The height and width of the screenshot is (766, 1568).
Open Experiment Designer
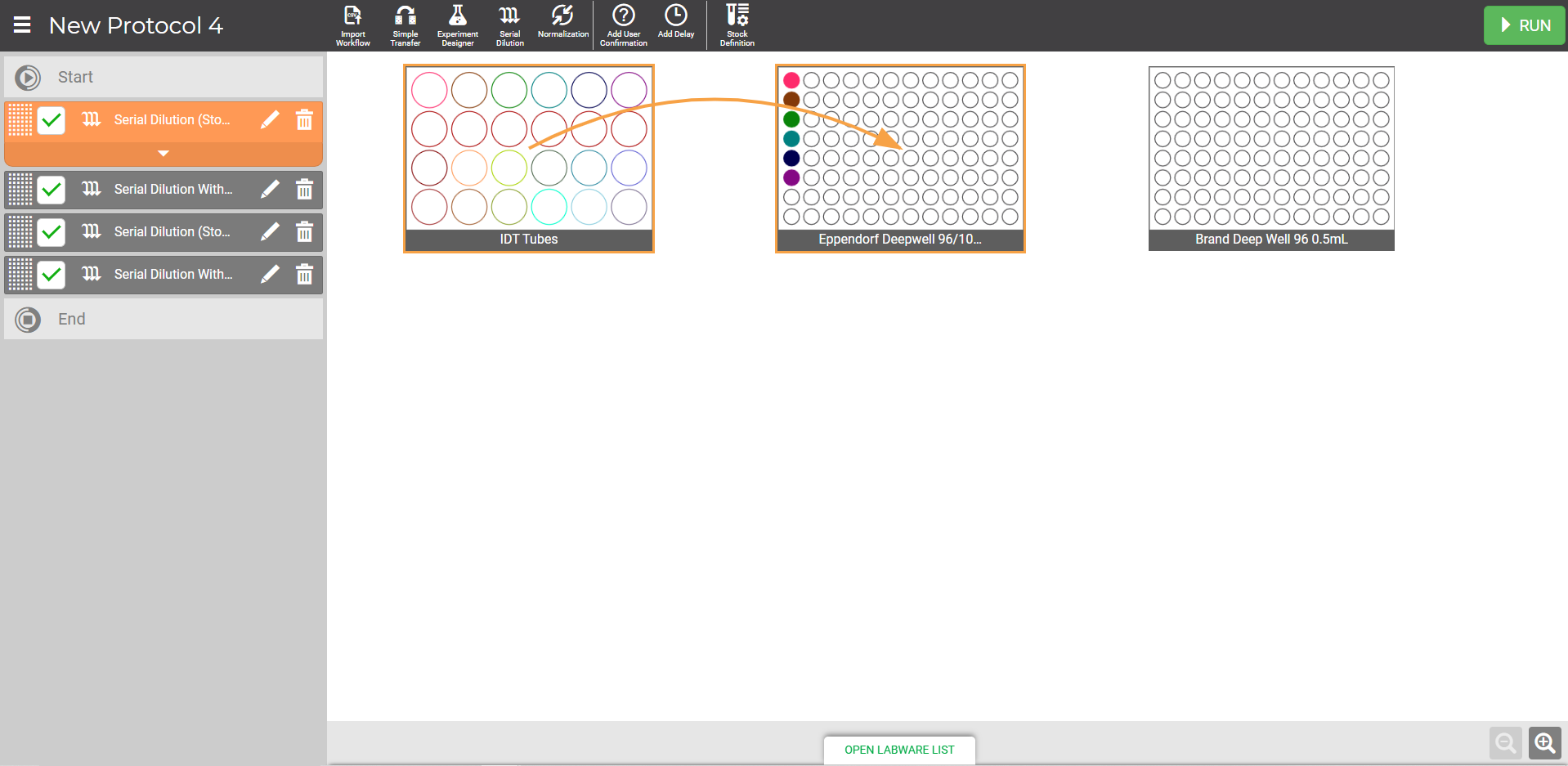click(458, 25)
